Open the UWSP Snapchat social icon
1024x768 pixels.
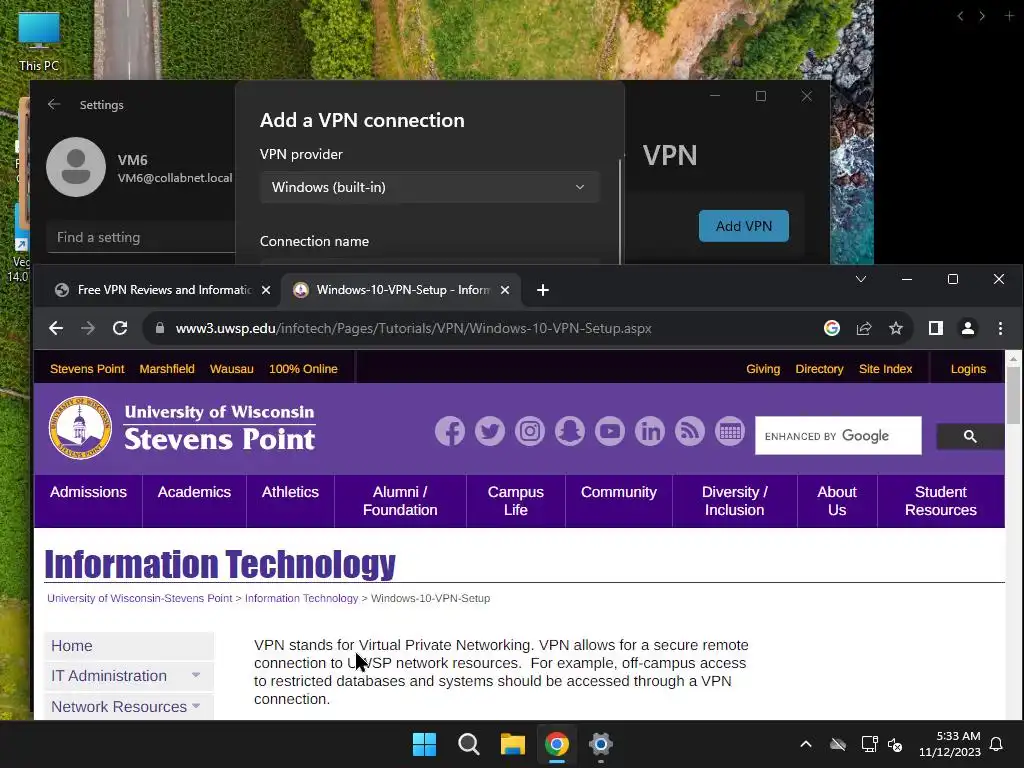569,432
